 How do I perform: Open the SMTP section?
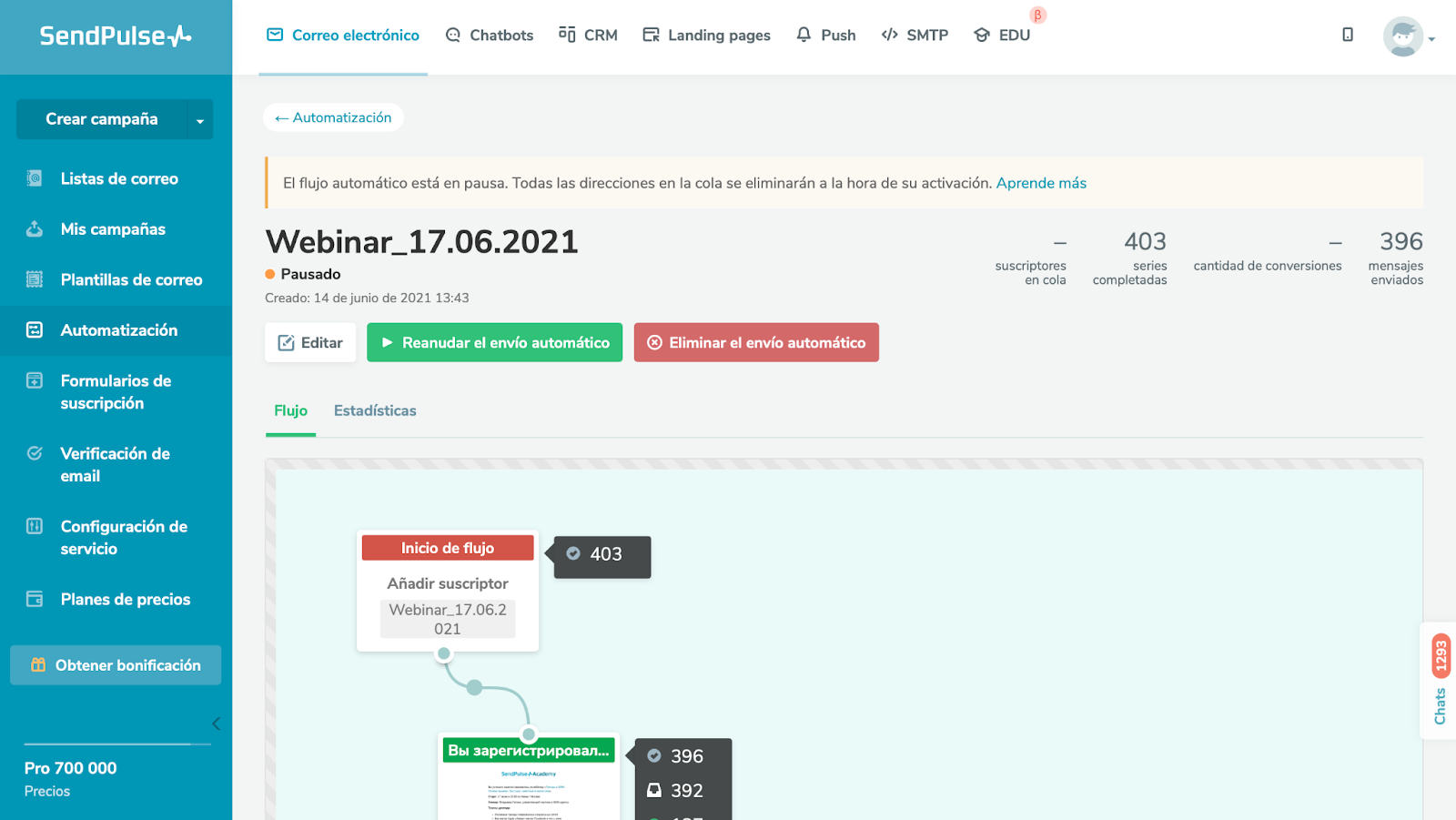tap(915, 35)
